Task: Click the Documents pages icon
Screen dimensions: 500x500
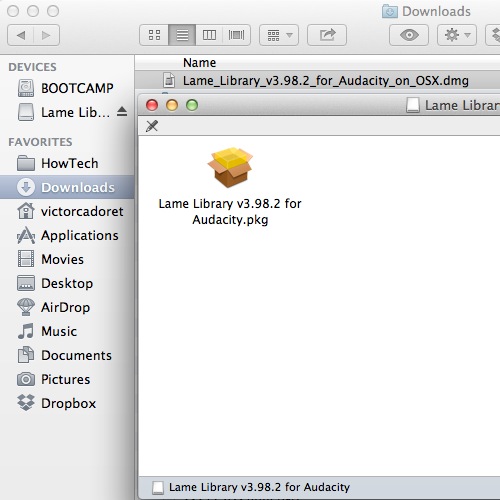Action: (x=26, y=355)
